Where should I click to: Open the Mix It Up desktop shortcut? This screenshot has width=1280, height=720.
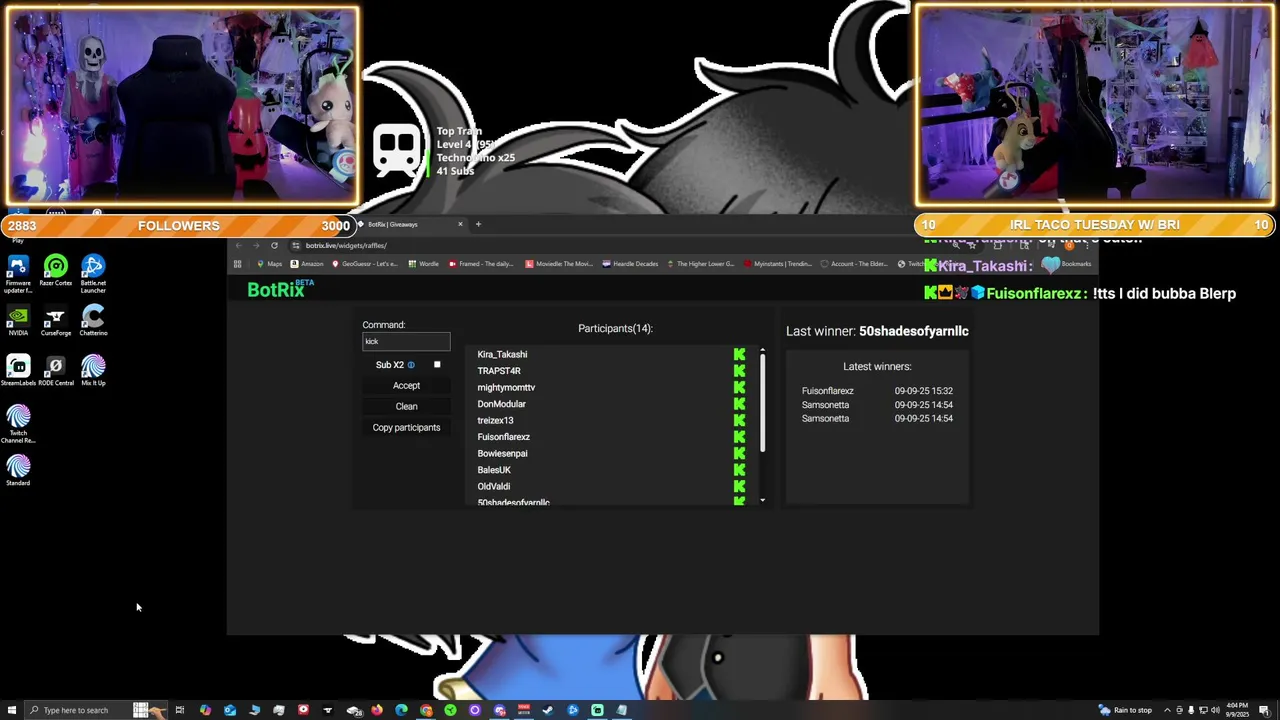point(93,371)
